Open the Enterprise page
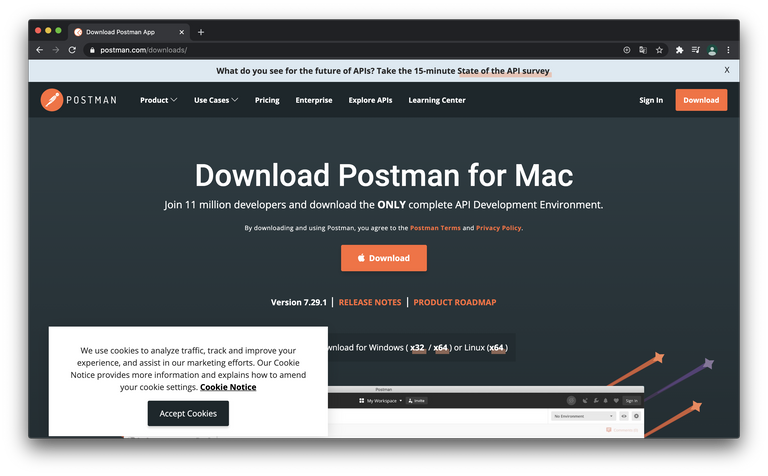This screenshot has width=768, height=476. pyautogui.click(x=314, y=100)
